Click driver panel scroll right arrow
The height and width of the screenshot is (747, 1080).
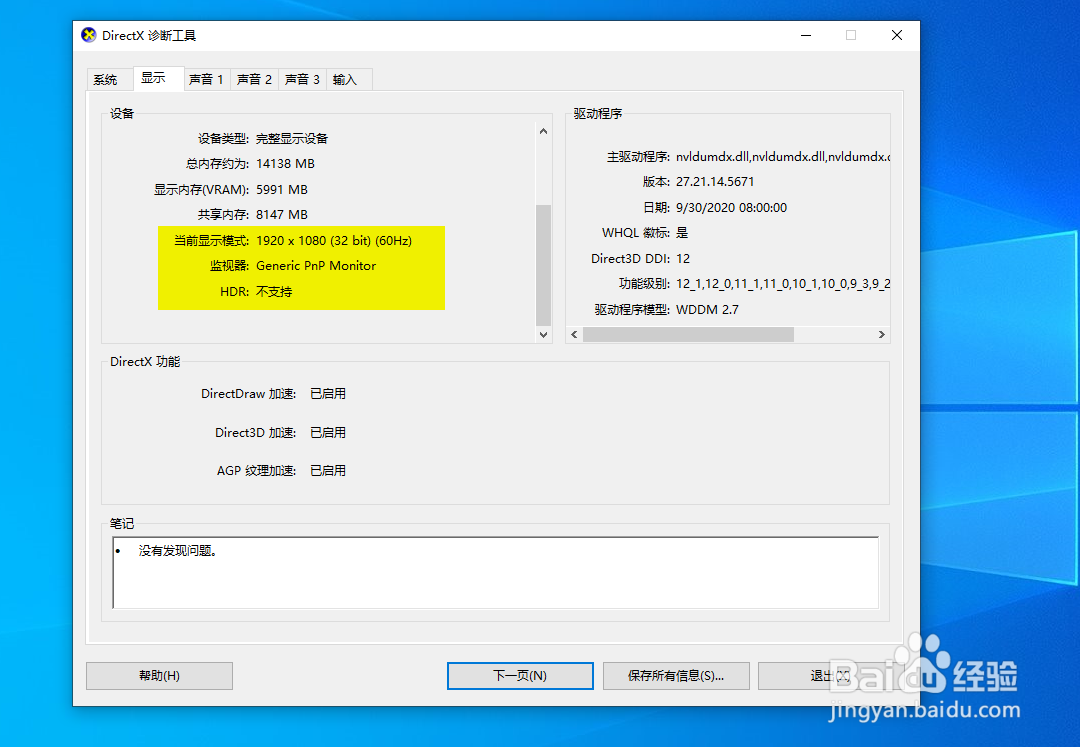point(882,335)
